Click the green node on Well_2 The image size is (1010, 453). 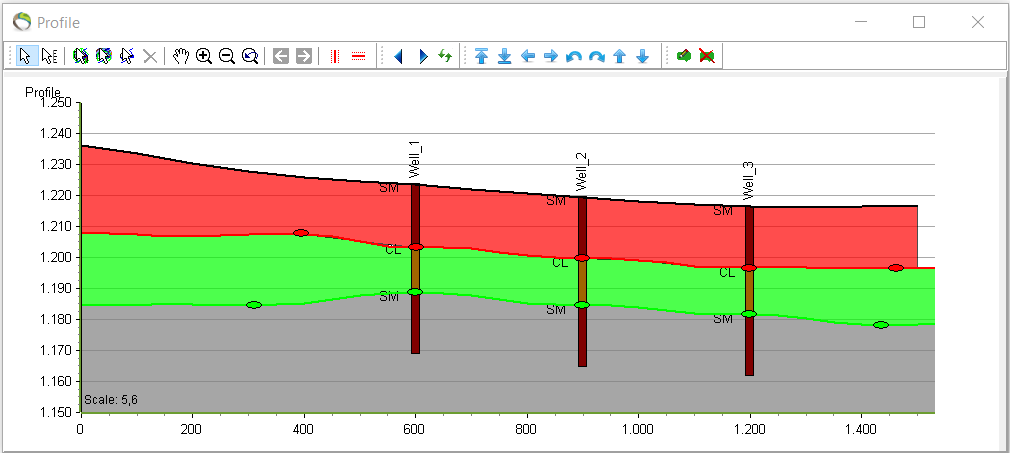pos(582,305)
